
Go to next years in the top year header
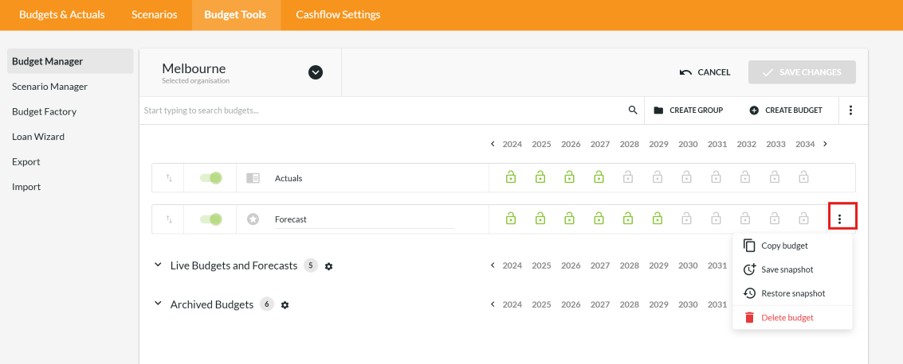825,144
